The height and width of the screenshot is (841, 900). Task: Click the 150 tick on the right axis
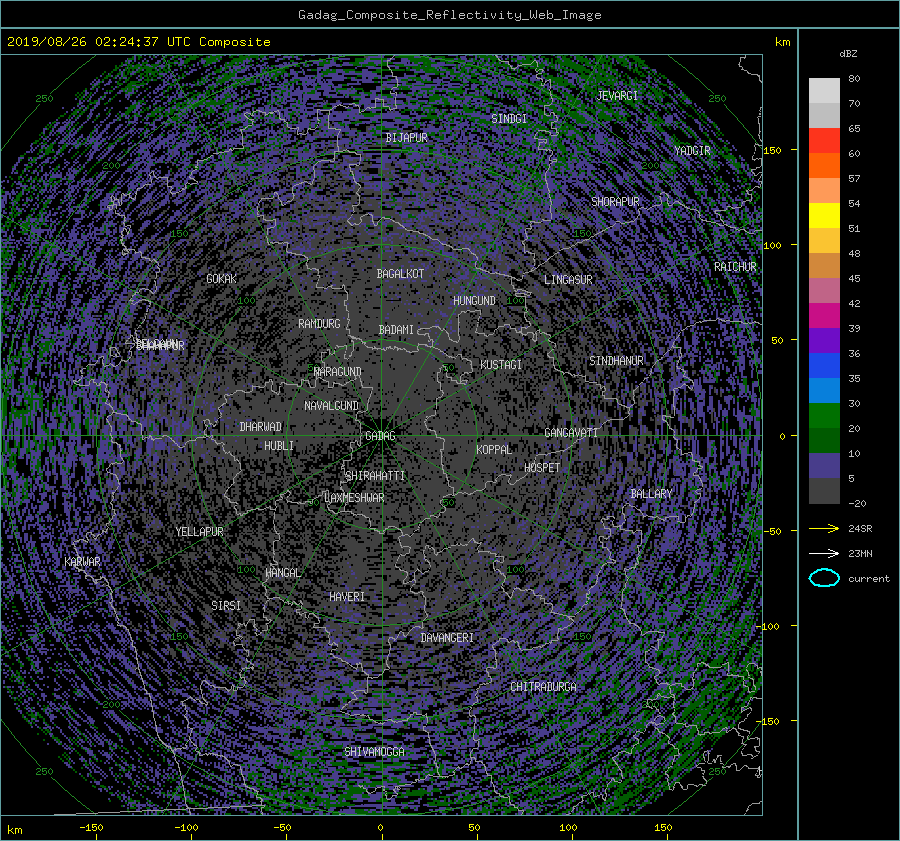[x=772, y=150]
